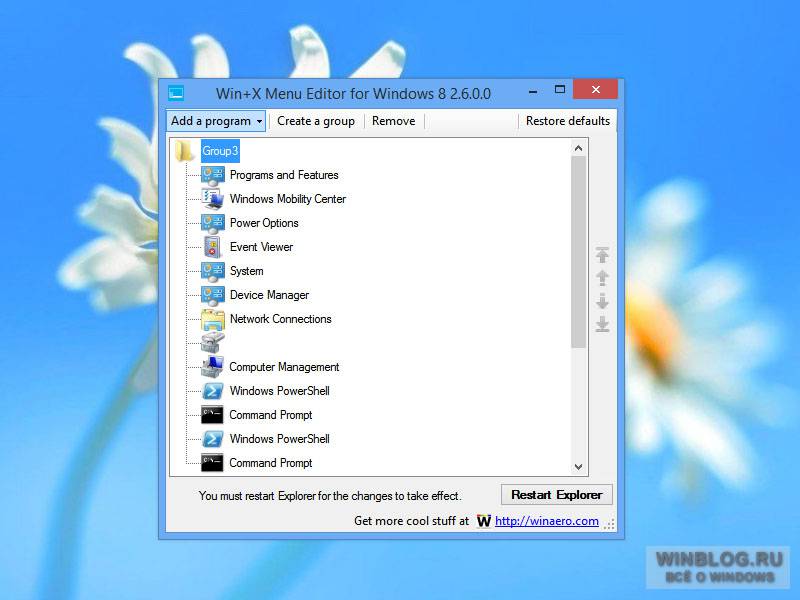Click the scrollbar up arrow

coord(578,148)
